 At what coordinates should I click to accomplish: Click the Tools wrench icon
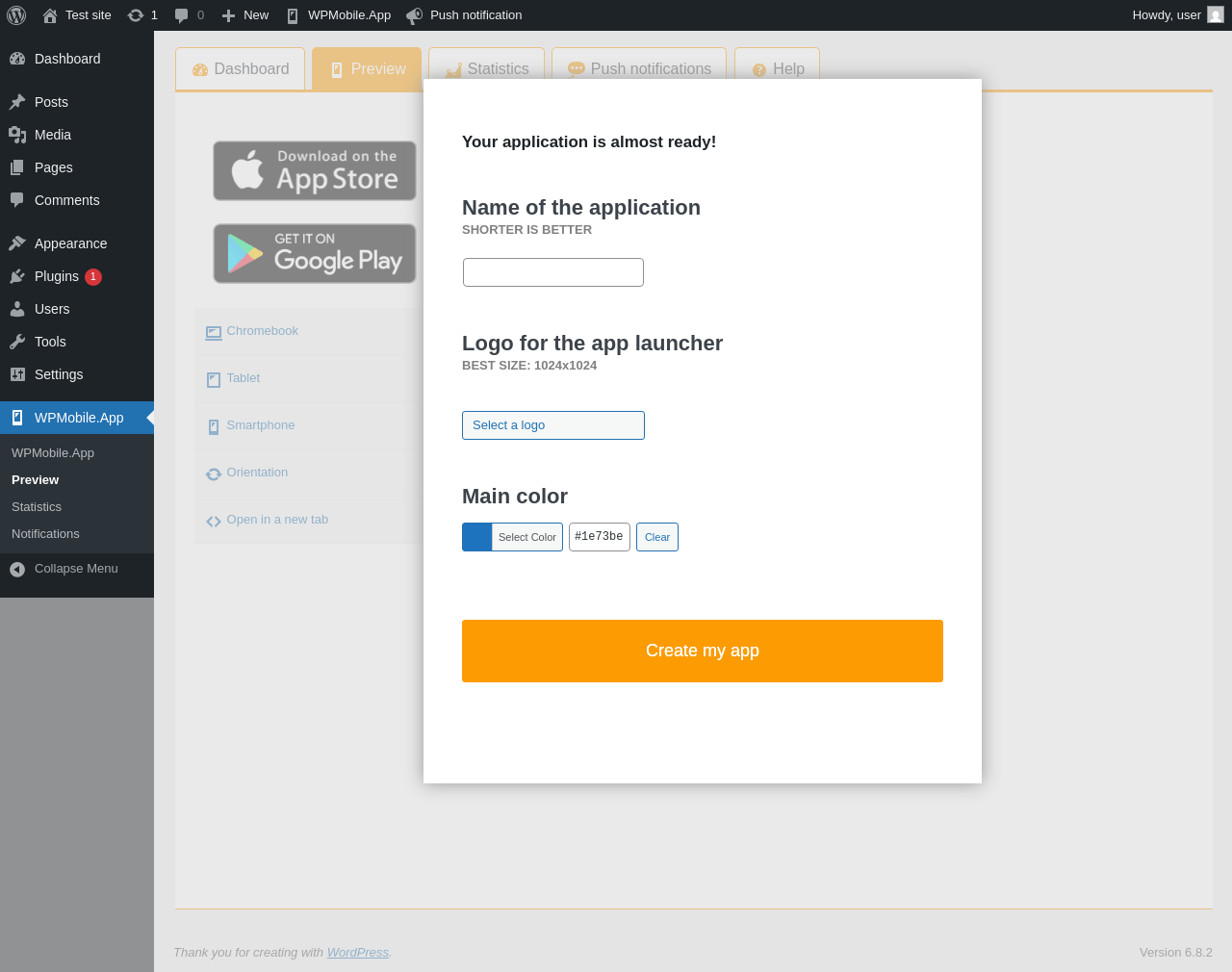coord(17,342)
